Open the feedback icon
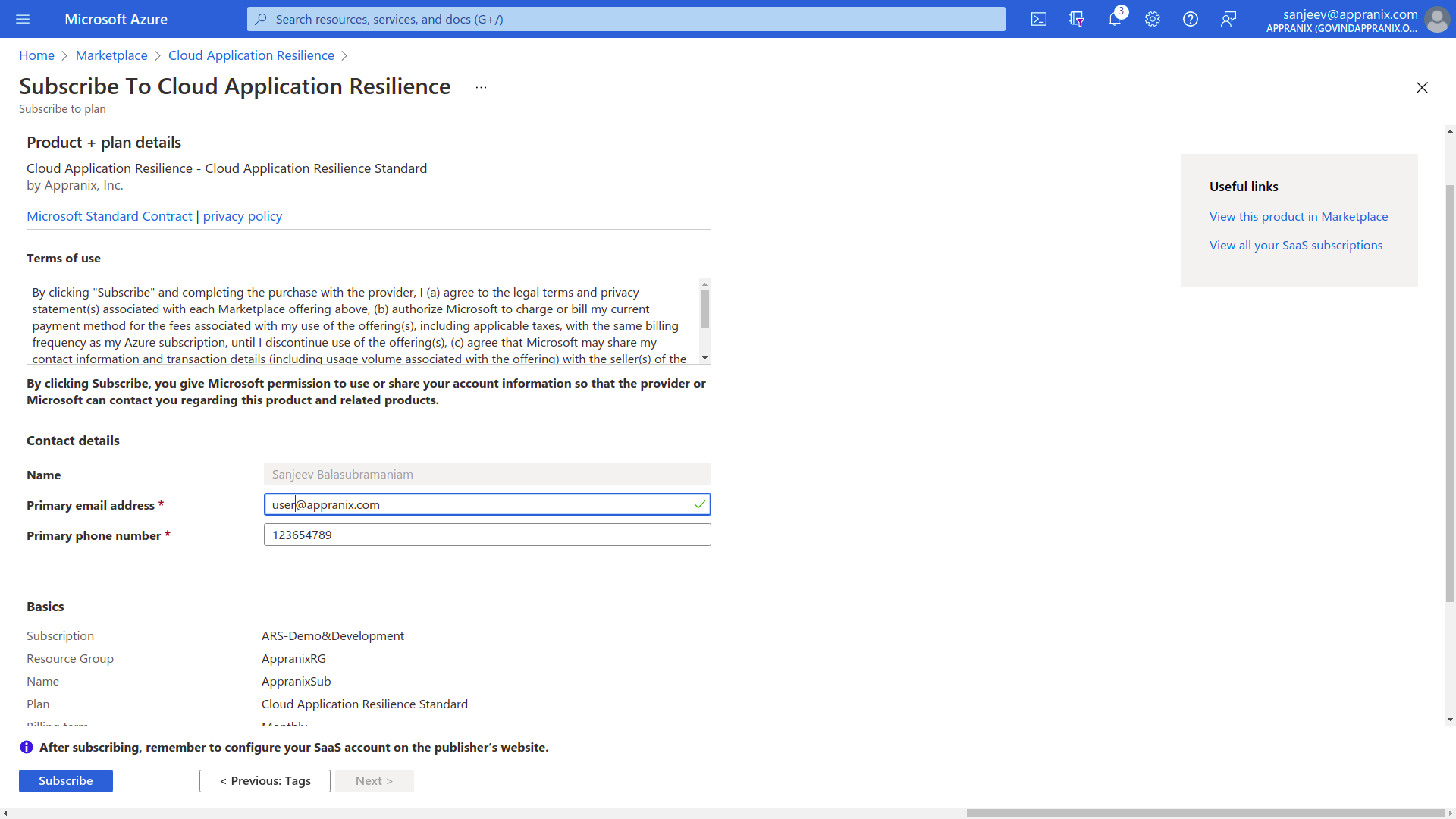Screen dimensions: 1456x819 (x=1228, y=19)
